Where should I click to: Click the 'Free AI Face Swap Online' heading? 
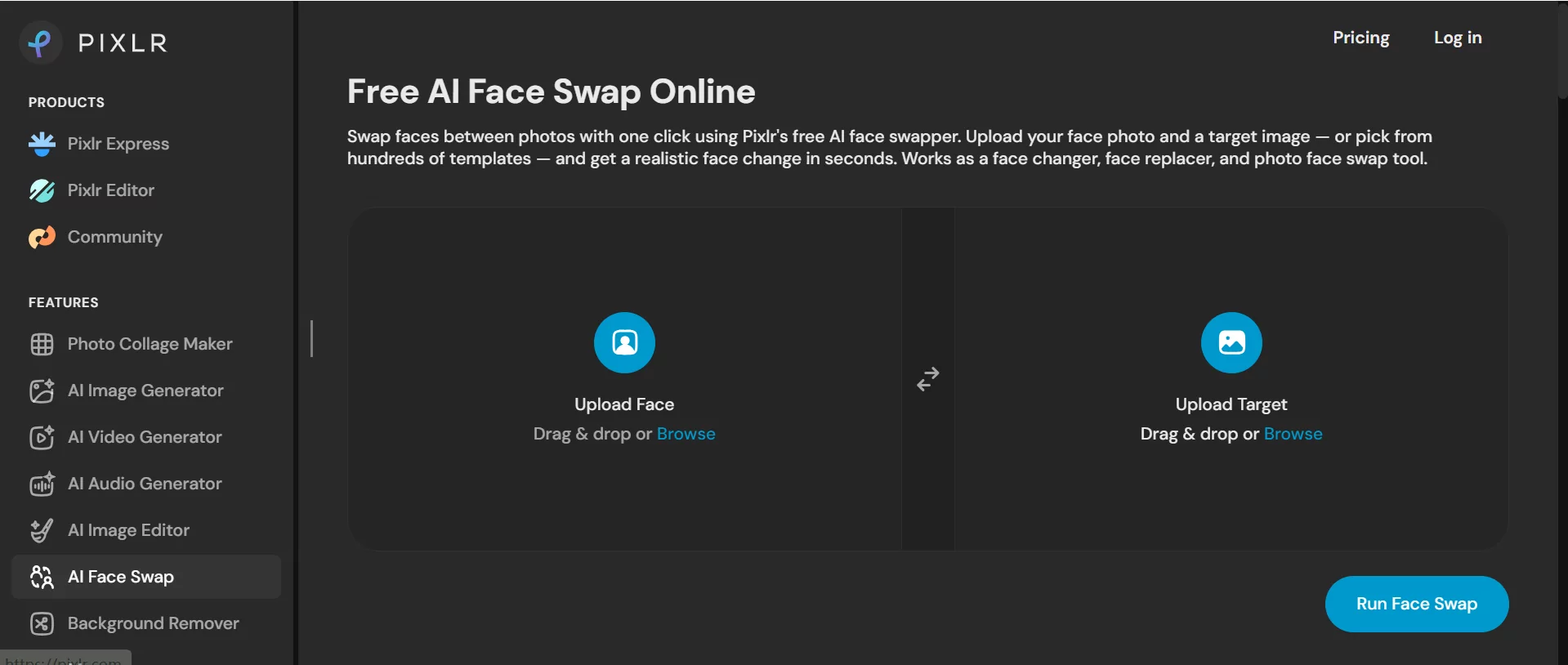[552, 91]
